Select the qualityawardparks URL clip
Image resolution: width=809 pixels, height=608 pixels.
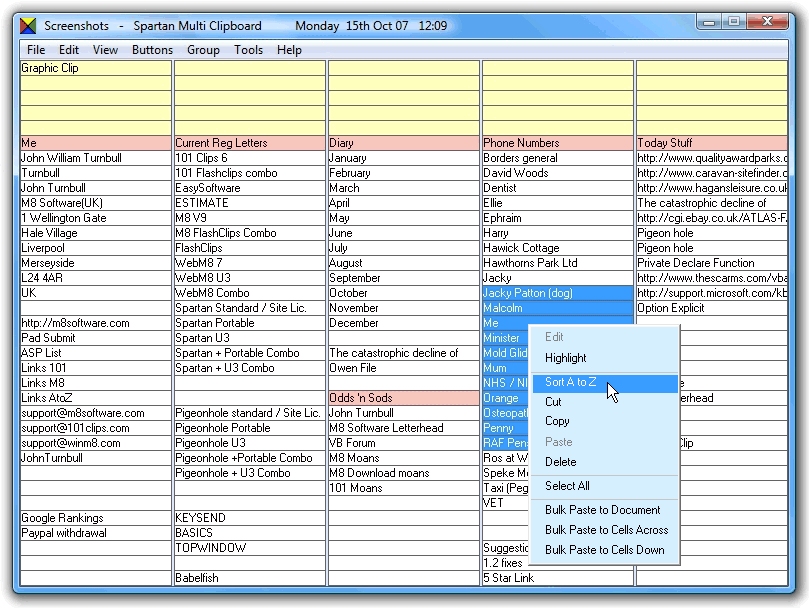(x=711, y=158)
